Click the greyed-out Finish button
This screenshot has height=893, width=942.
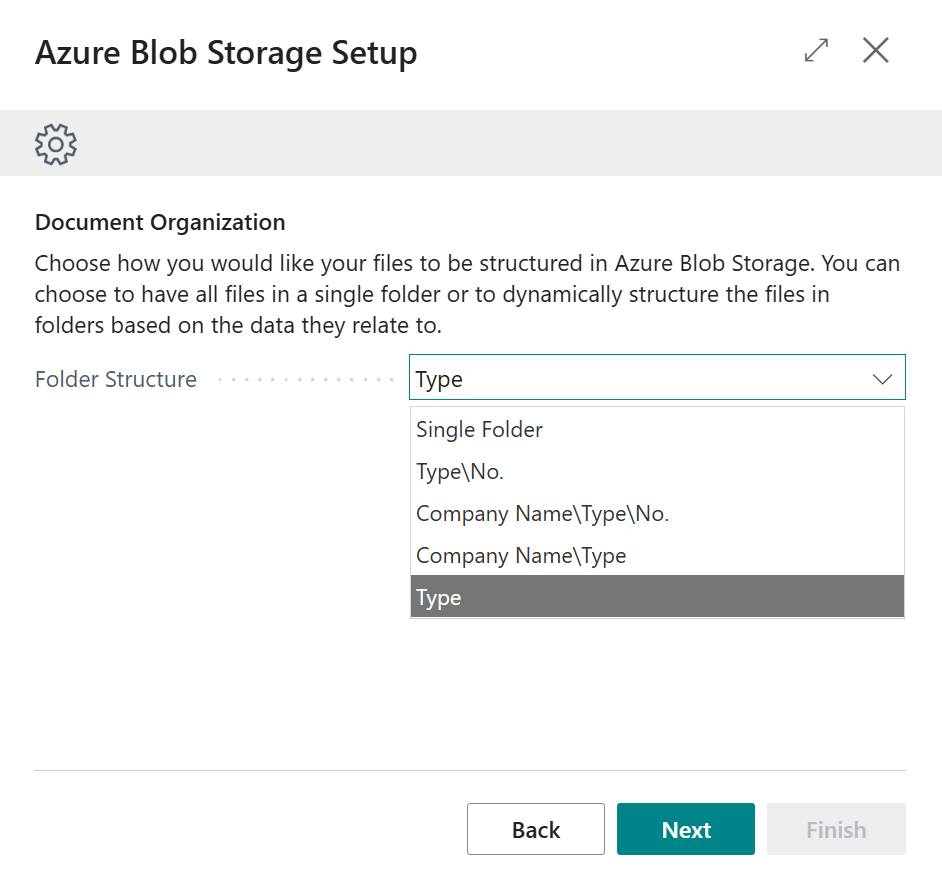[836, 829]
